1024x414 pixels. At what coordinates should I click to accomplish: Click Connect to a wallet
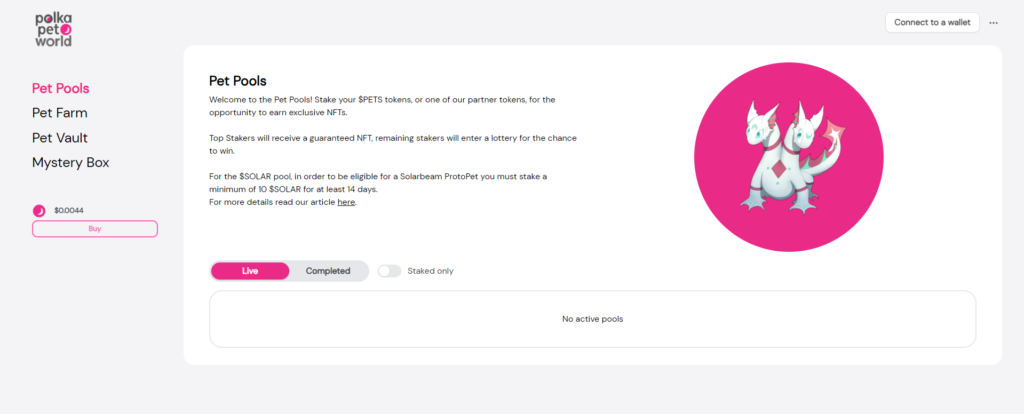click(x=932, y=22)
